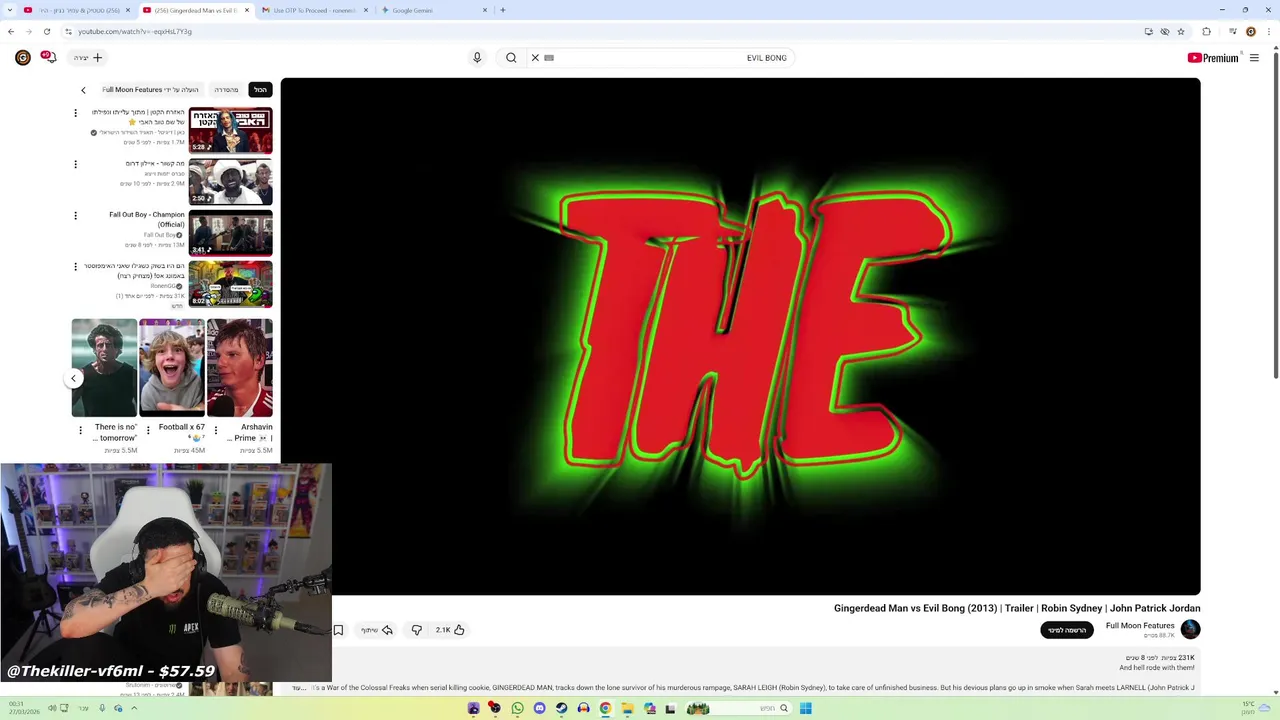1280x720 pixels.
Task: Open Discord from the taskbar
Action: pyautogui.click(x=539, y=708)
